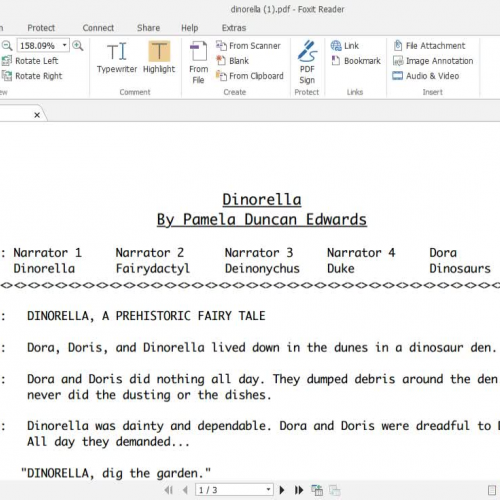500x500 pixels.
Task: Go to the first page
Action: point(168,490)
